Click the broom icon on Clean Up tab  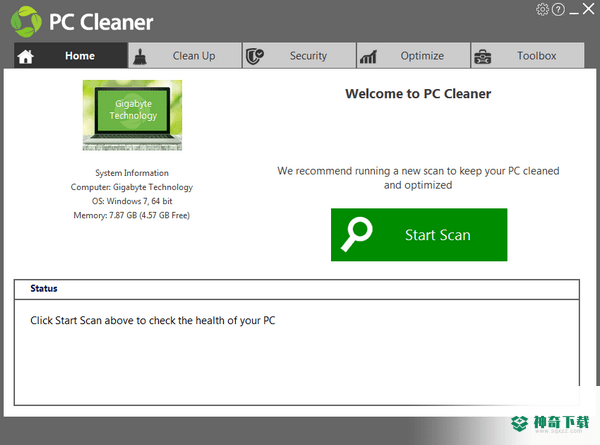[140, 56]
